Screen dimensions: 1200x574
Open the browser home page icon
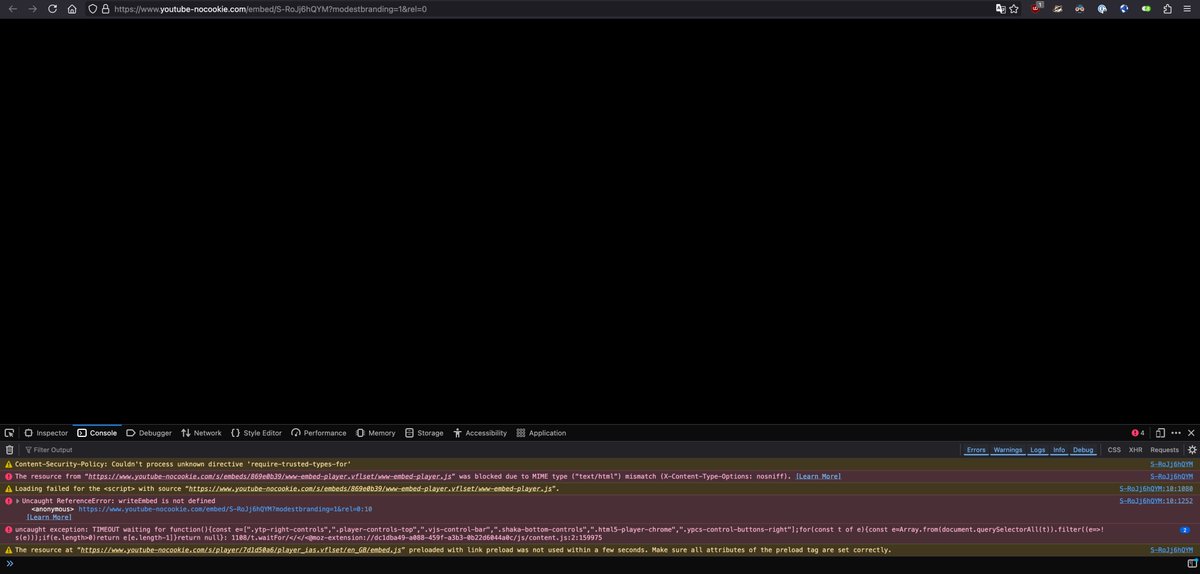[71, 8]
